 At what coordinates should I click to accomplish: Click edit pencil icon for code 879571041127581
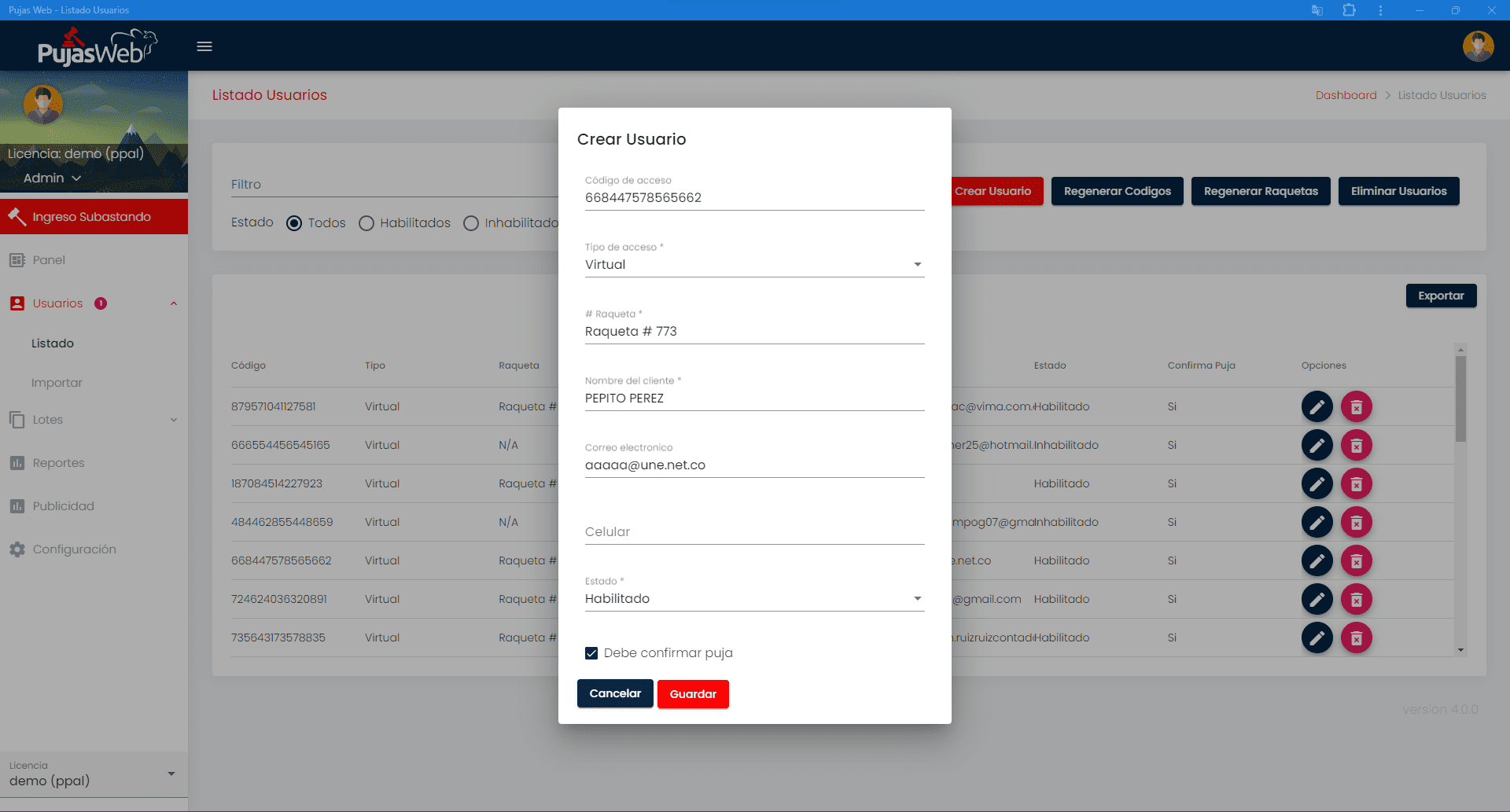pos(1317,407)
